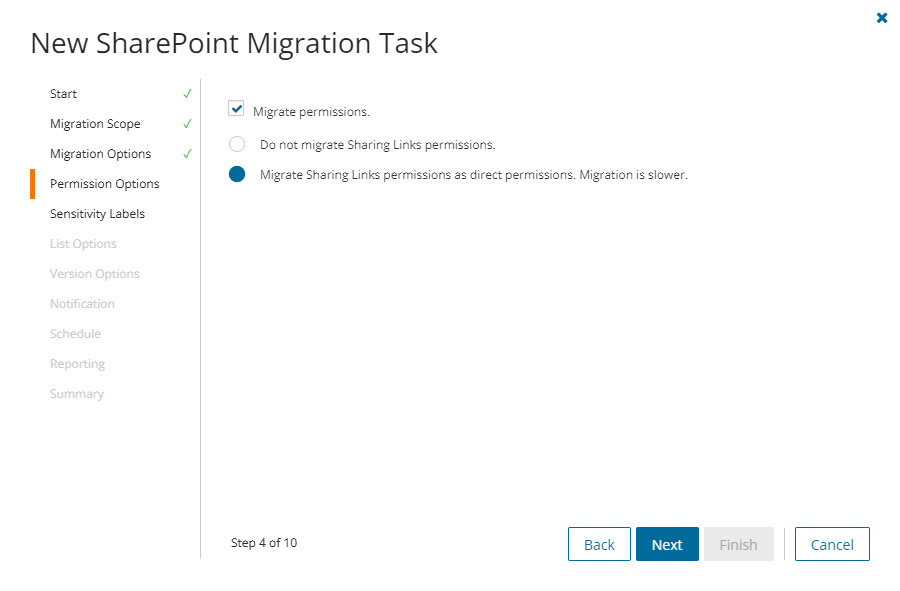Open the Migration Options step
The height and width of the screenshot is (591, 900).
click(x=101, y=154)
